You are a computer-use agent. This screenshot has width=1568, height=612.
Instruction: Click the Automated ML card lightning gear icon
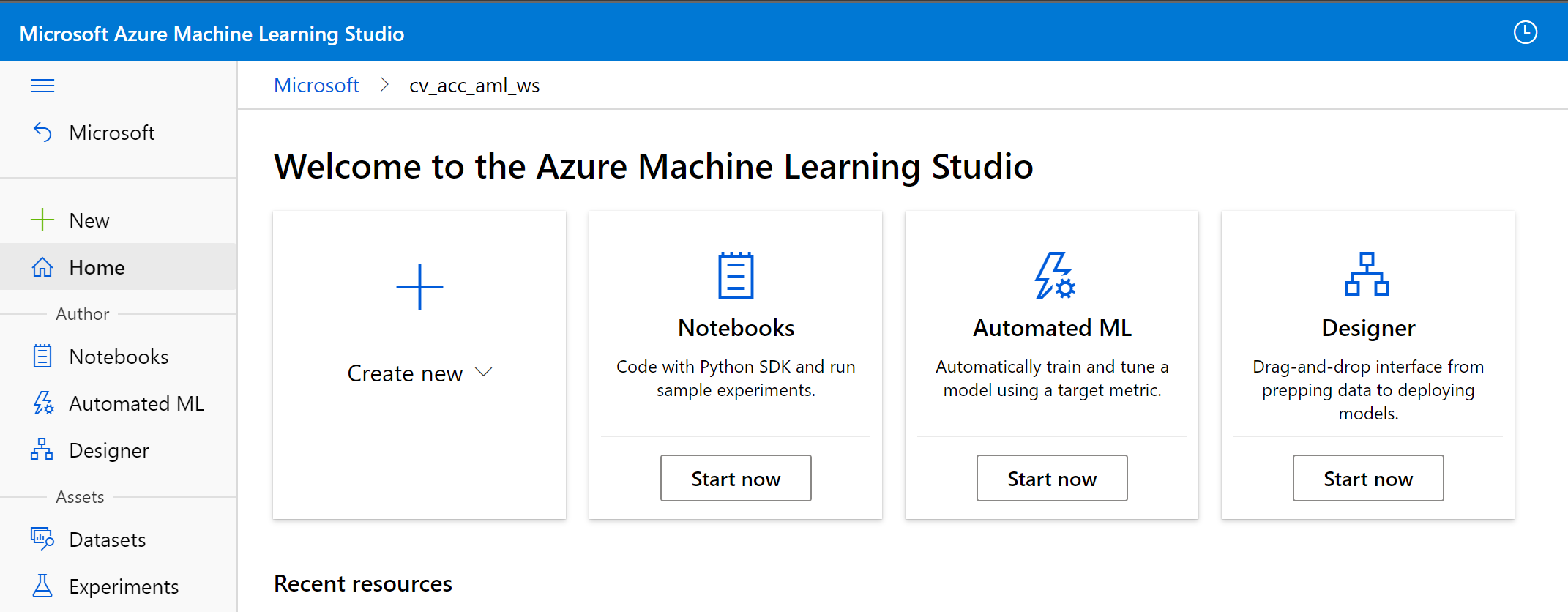tap(1054, 275)
